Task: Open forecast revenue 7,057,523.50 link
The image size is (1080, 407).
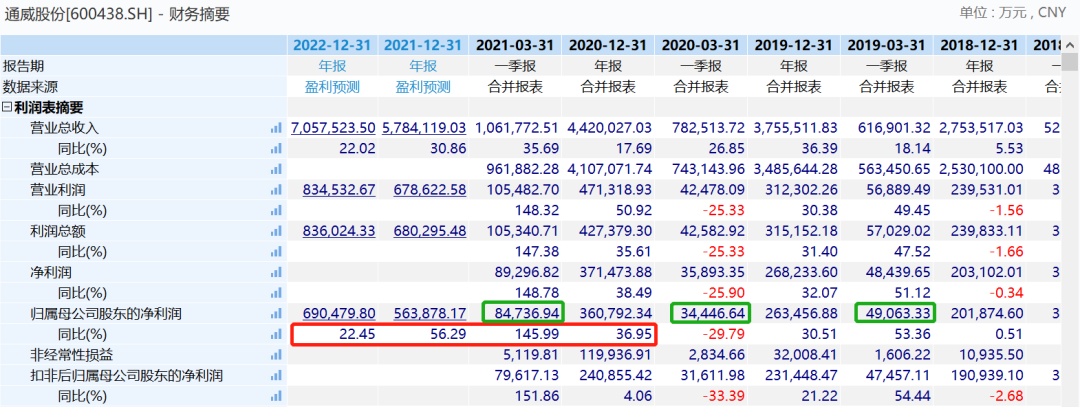Action: pos(333,128)
